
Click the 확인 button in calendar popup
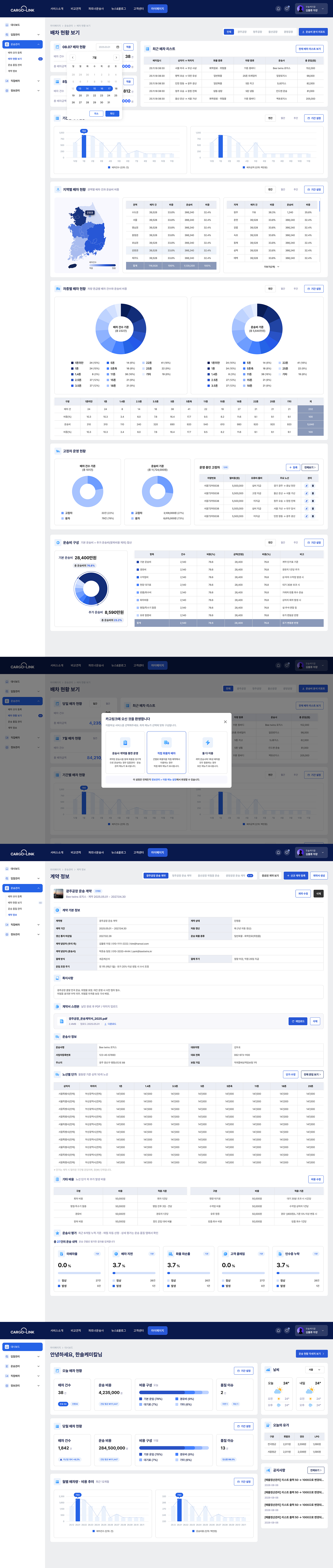(112, 113)
